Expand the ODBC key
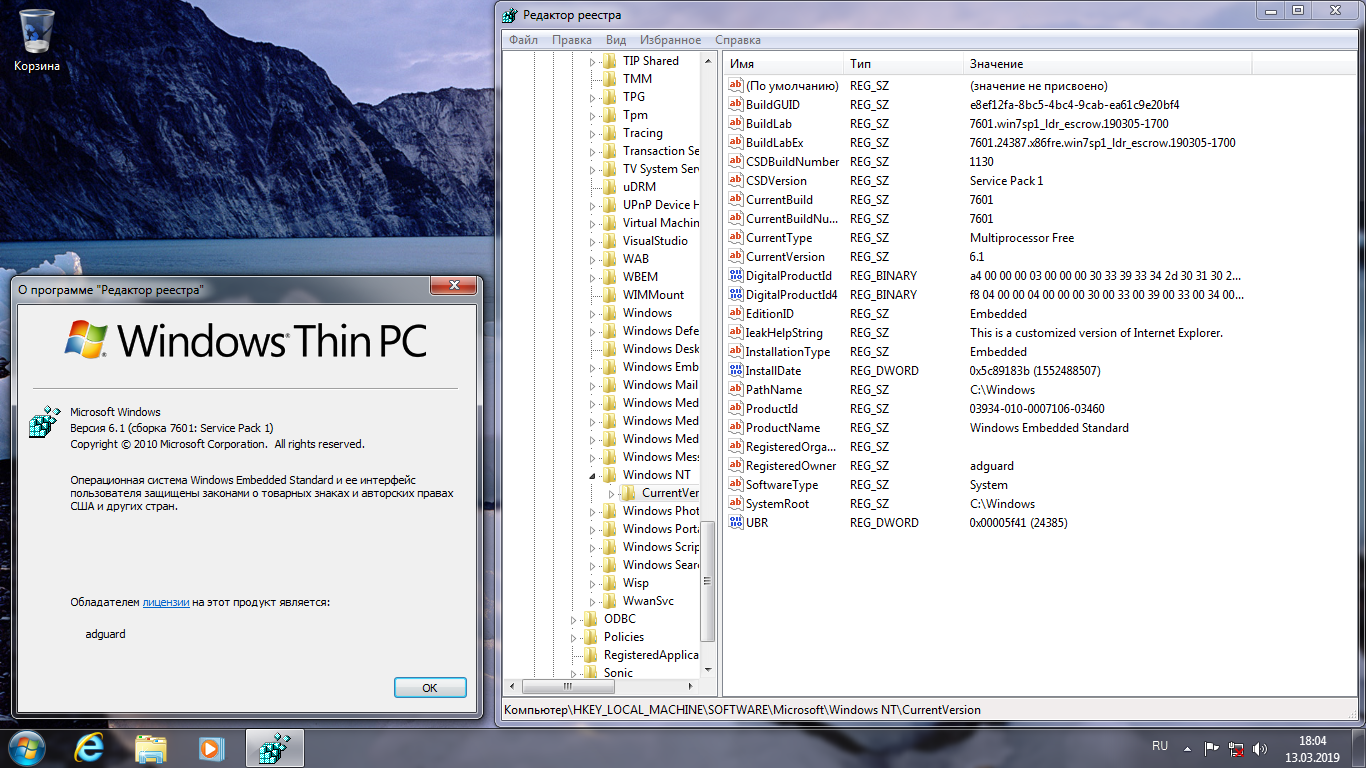 574,619
